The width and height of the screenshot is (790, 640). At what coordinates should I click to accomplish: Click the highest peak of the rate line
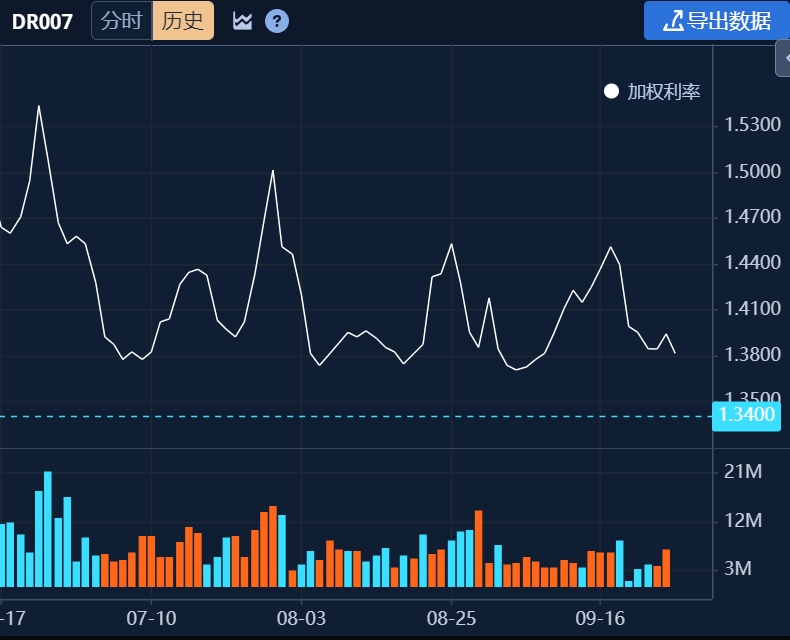click(x=39, y=106)
